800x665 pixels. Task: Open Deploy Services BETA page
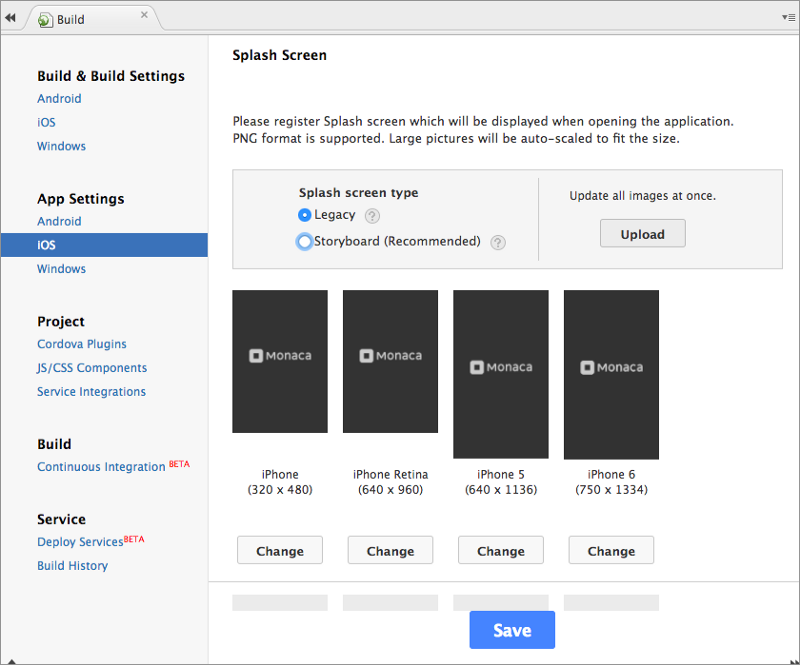point(91,541)
